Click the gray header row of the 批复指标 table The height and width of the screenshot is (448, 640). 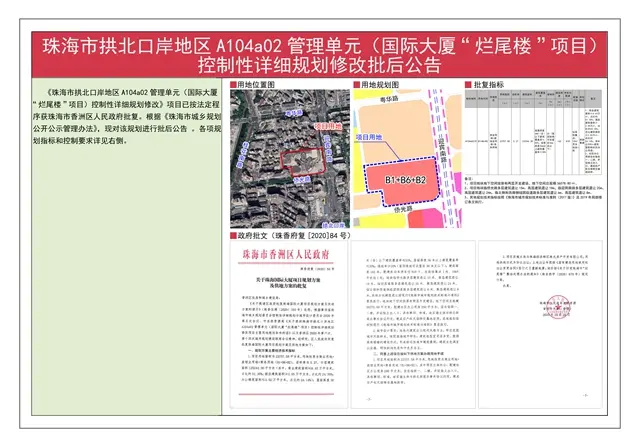point(533,99)
